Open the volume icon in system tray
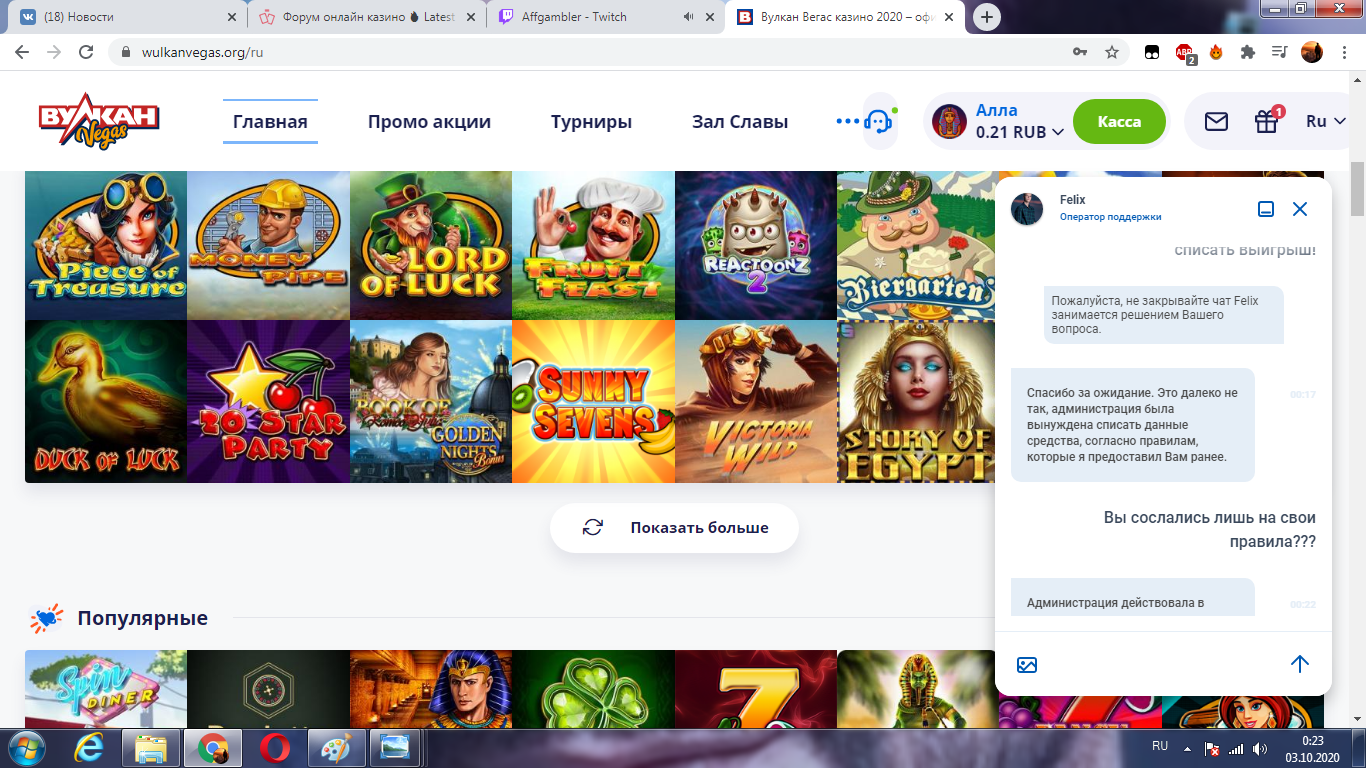 pos(1259,748)
